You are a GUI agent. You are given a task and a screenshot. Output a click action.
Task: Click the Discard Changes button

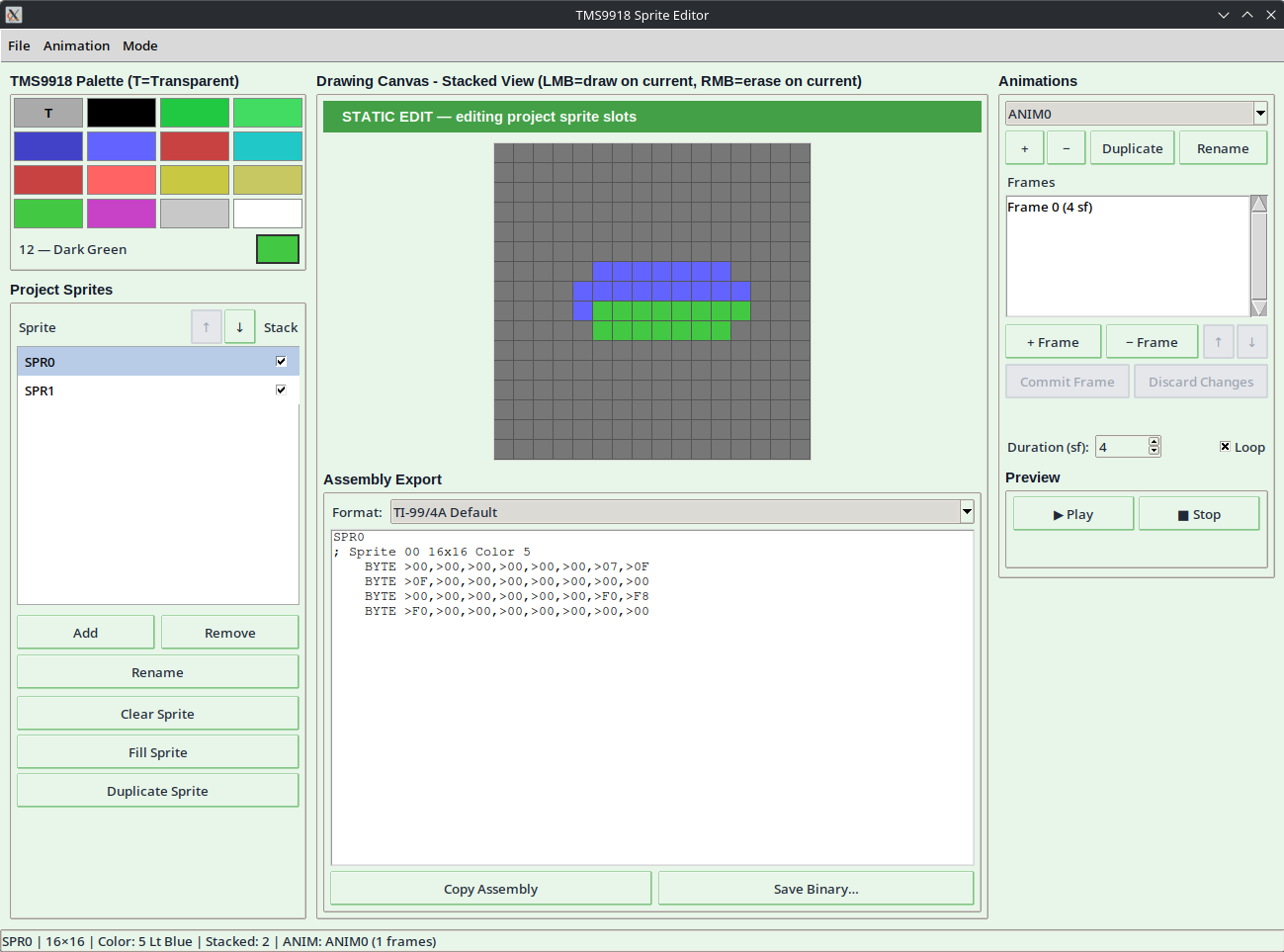pyautogui.click(x=1201, y=382)
